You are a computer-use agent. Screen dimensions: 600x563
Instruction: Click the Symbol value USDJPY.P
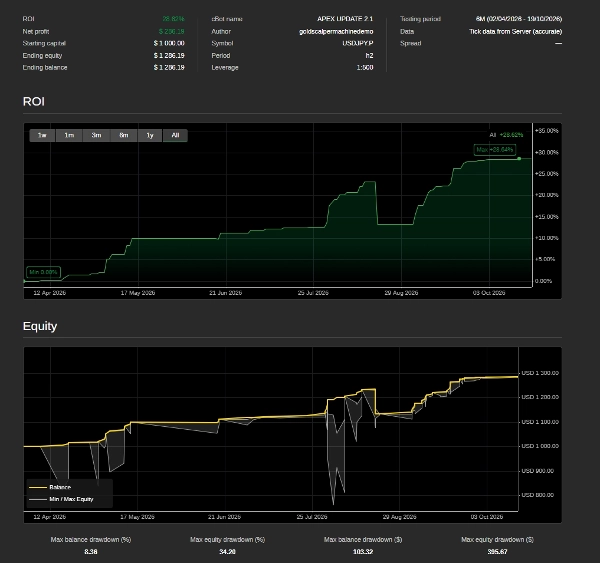click(358, 43)
